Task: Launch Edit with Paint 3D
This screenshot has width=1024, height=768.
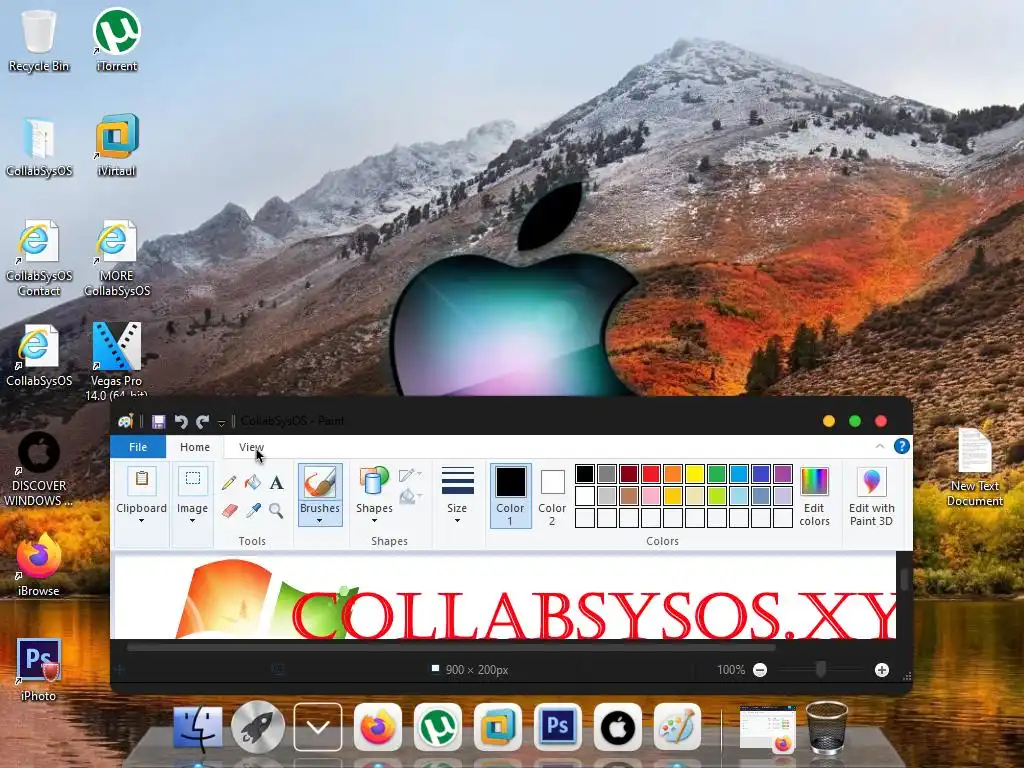Action: click(x=871, y=496)
